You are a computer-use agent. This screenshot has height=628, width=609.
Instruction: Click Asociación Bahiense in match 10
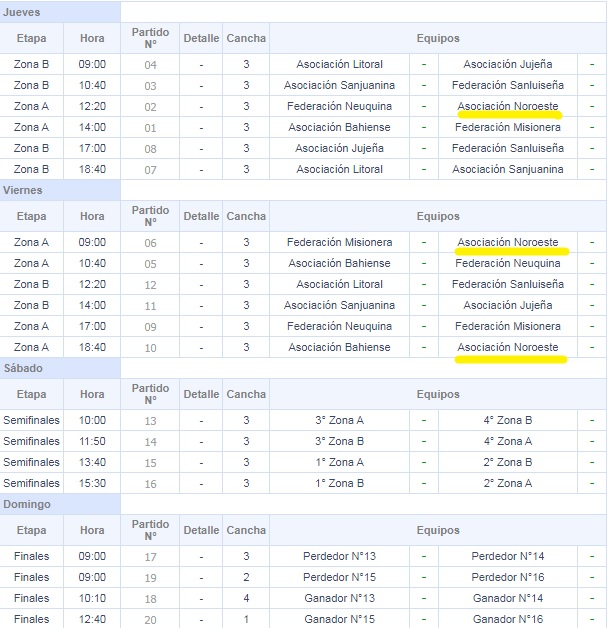pos(339,347)
